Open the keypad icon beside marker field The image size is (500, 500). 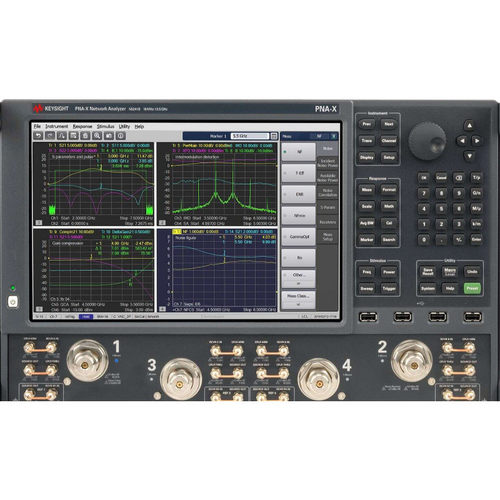274,136
